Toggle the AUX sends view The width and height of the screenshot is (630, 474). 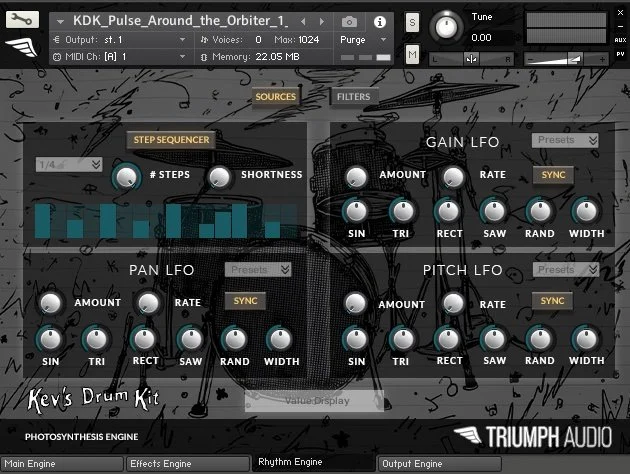[x=620, y=40]
